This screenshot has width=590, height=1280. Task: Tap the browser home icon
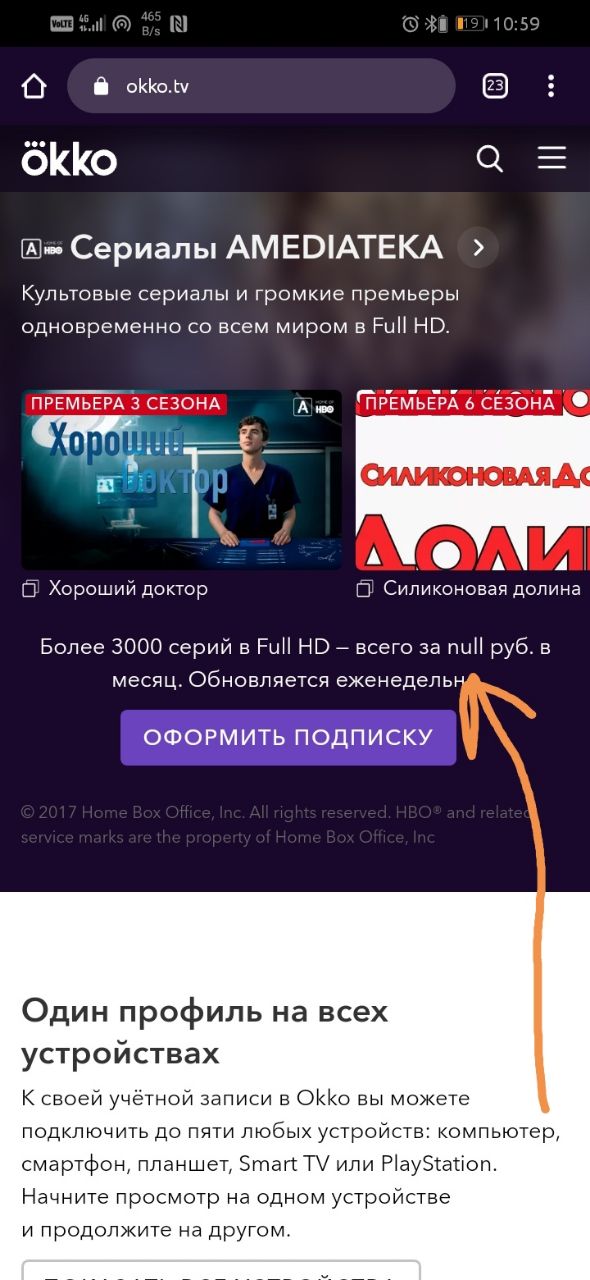(x=34, y=87)
